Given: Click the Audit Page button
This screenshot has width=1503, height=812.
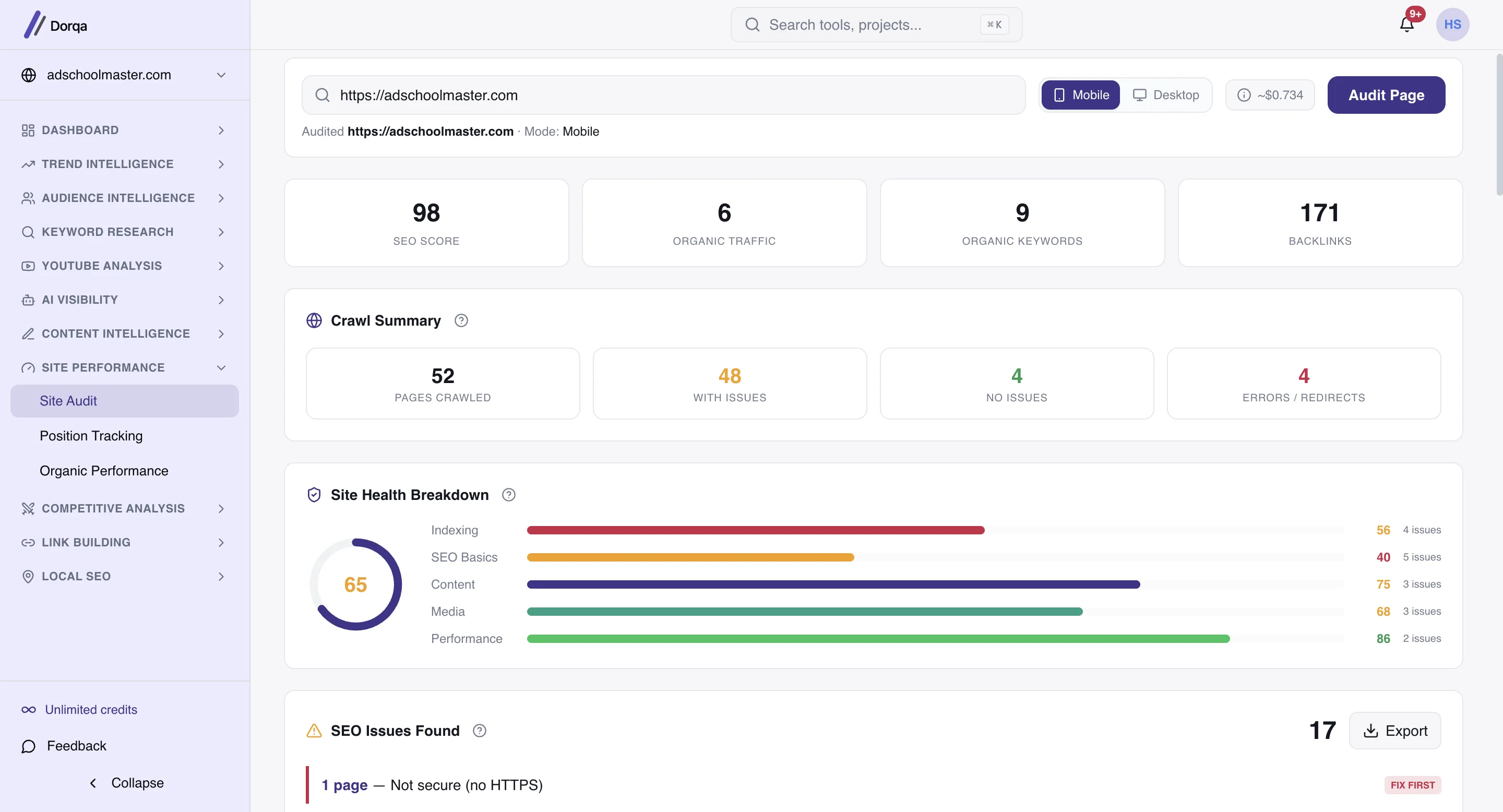Looking at the screenshot, I should [1386, 95].
